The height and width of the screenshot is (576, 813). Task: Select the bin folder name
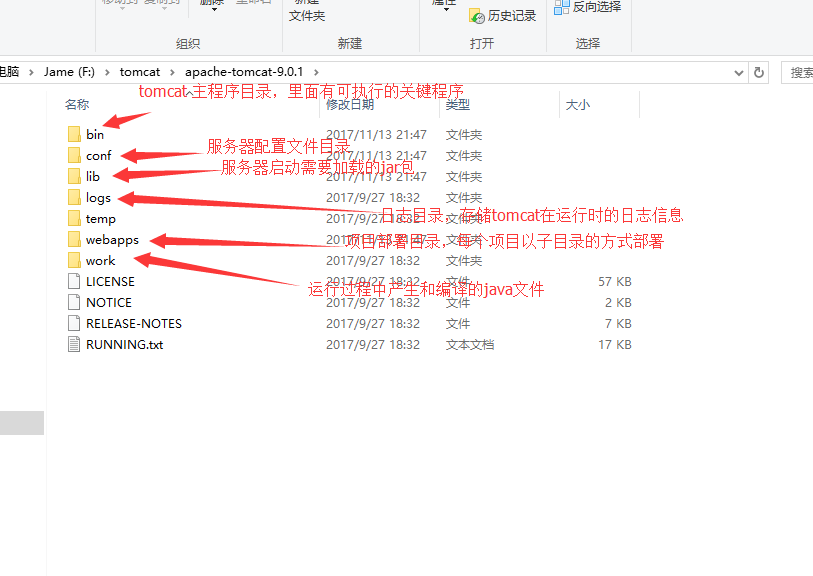pyautogui.click(x=95, y=135)
